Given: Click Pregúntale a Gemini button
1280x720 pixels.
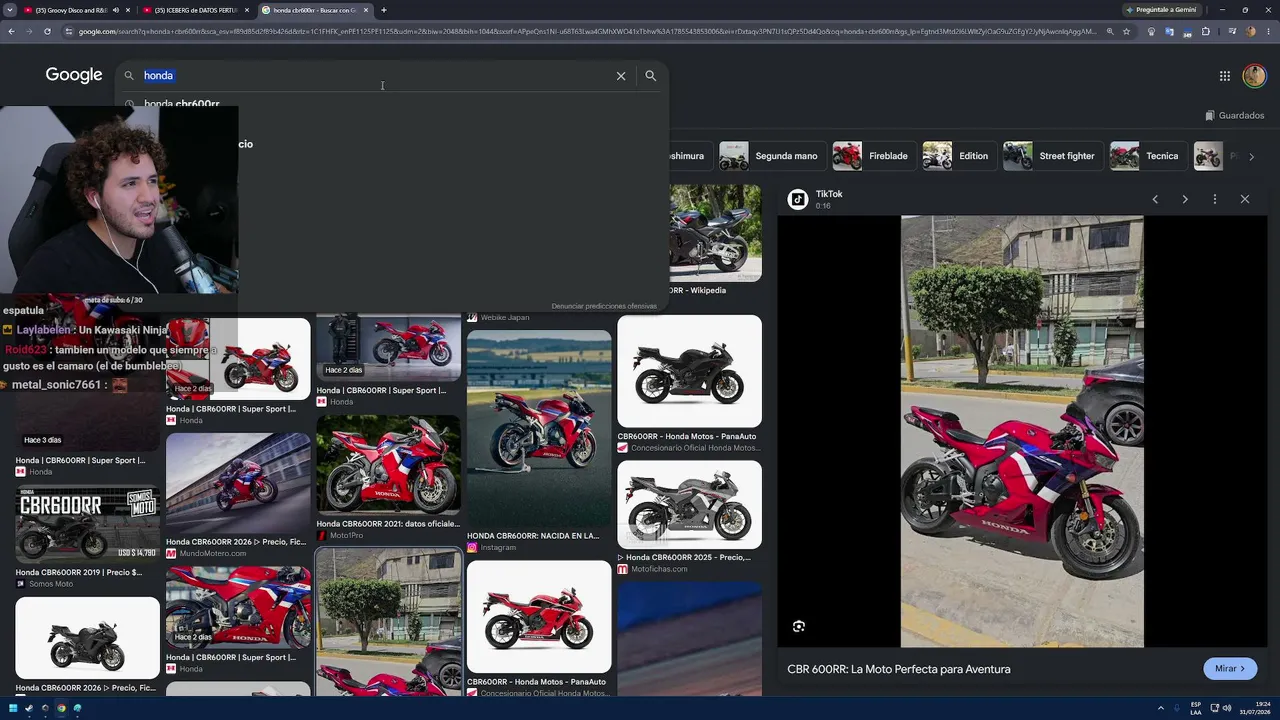Looking at the screenshot, I should [x=1161, y=10].
